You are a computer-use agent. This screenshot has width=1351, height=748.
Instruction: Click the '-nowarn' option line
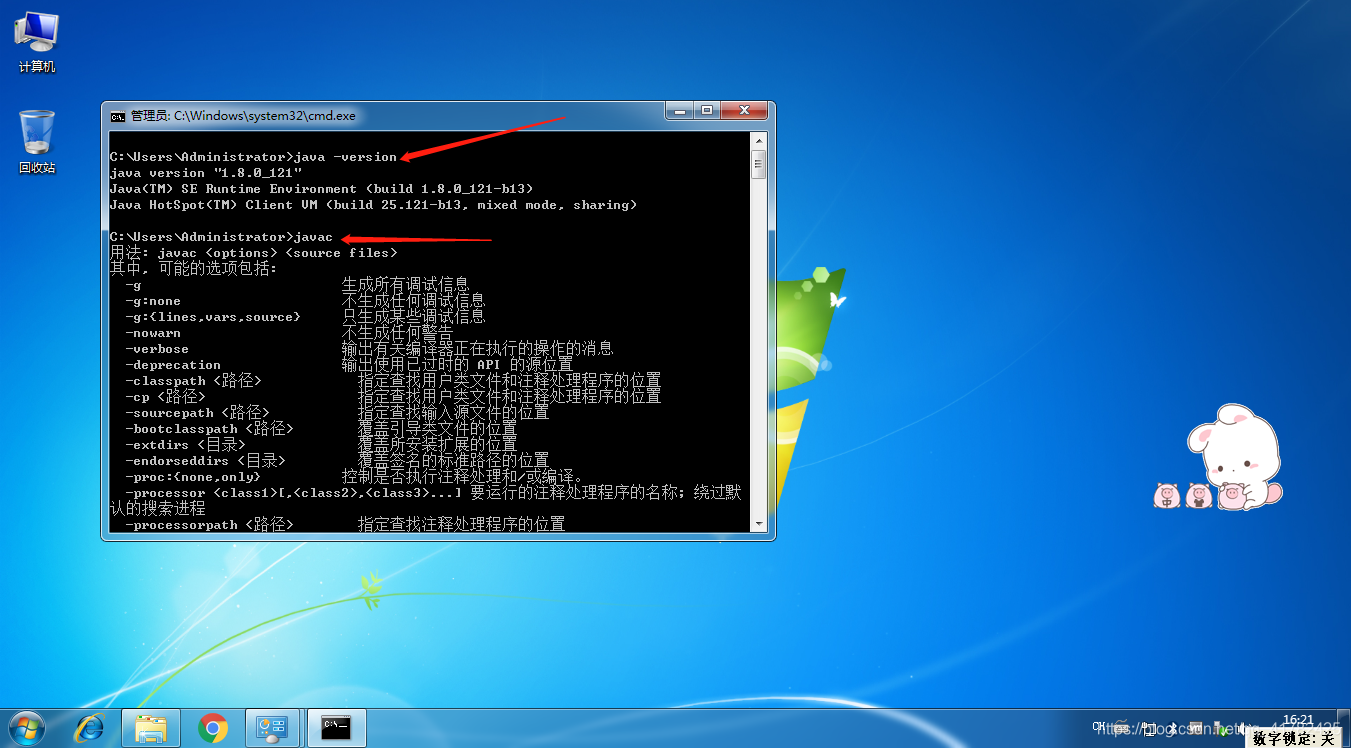pyautogui.click(x=289, y=333)
